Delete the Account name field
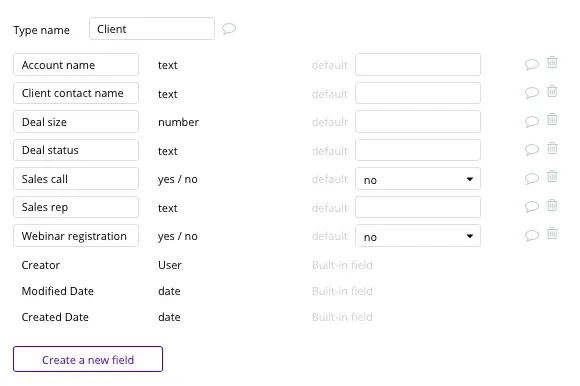The height and width of the screenshot is (386, 580). pyautogui.click(x=552, y=62)
